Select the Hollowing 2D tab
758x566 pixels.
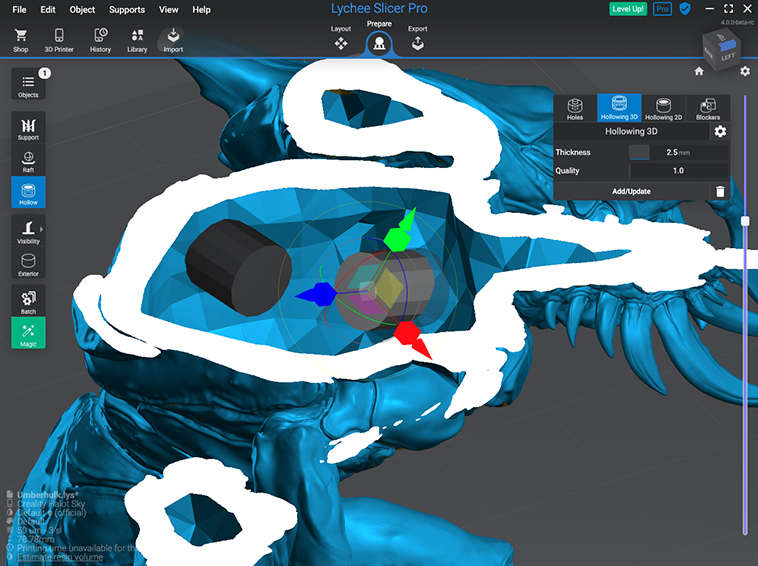663,108
